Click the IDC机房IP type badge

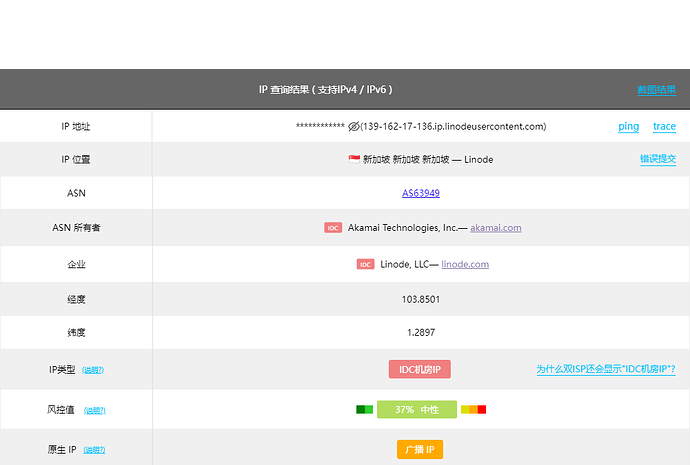click(420, 370)
